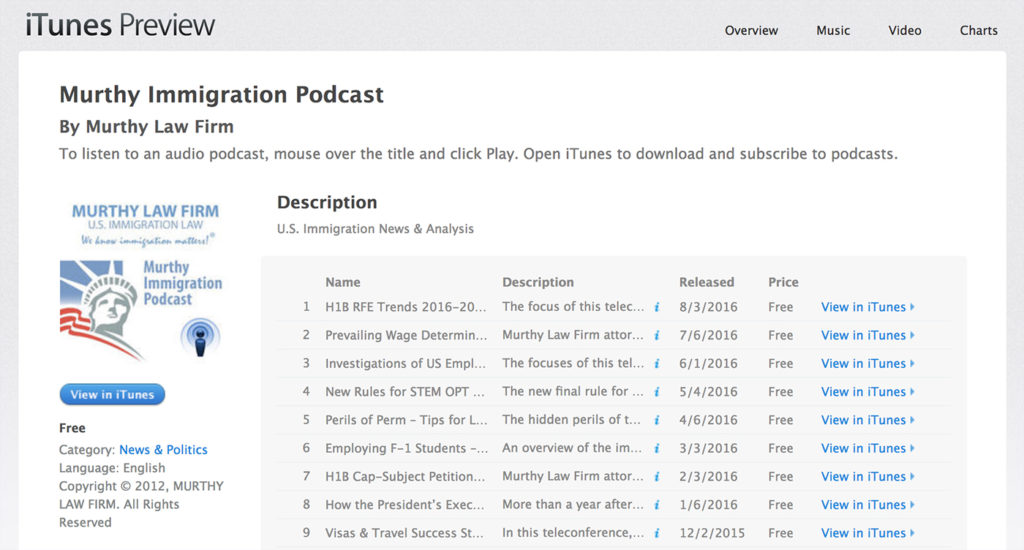The width and height of the screenshot is (1024, 550).
Task: Click the blue View in iTunes button
Action: 112,395
